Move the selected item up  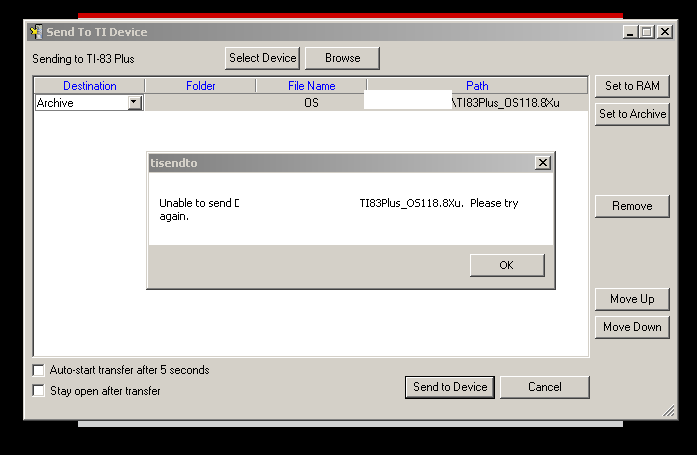632,299
